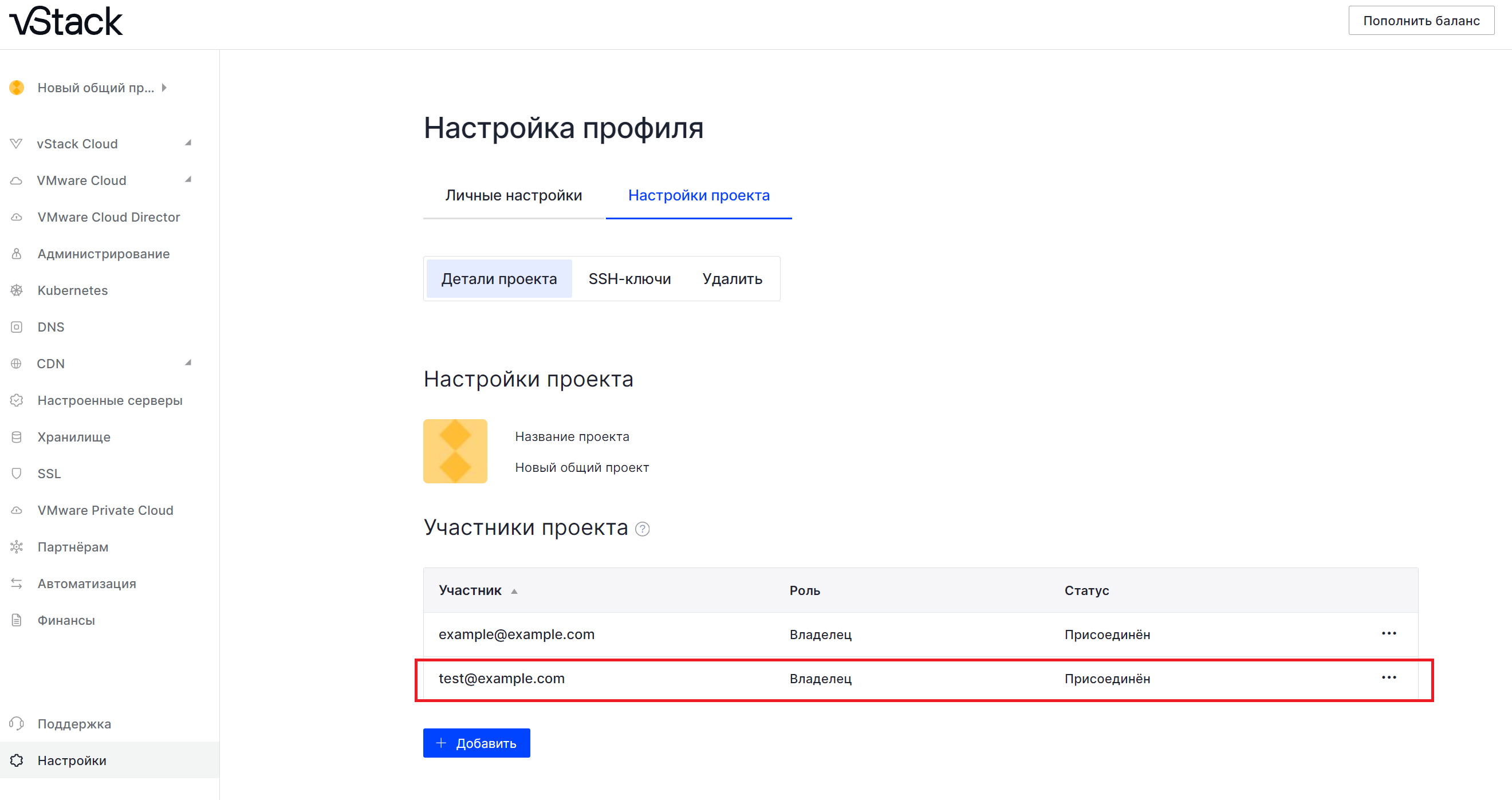This screenshot has width=1512, height=800.
Task: Open Хранилище page
Action: coord(74,437)
